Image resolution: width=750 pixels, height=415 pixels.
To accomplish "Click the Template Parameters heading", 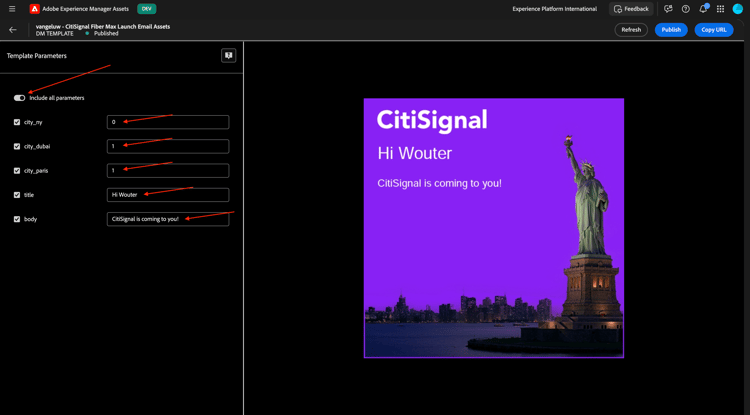I will tap(37, 56).
